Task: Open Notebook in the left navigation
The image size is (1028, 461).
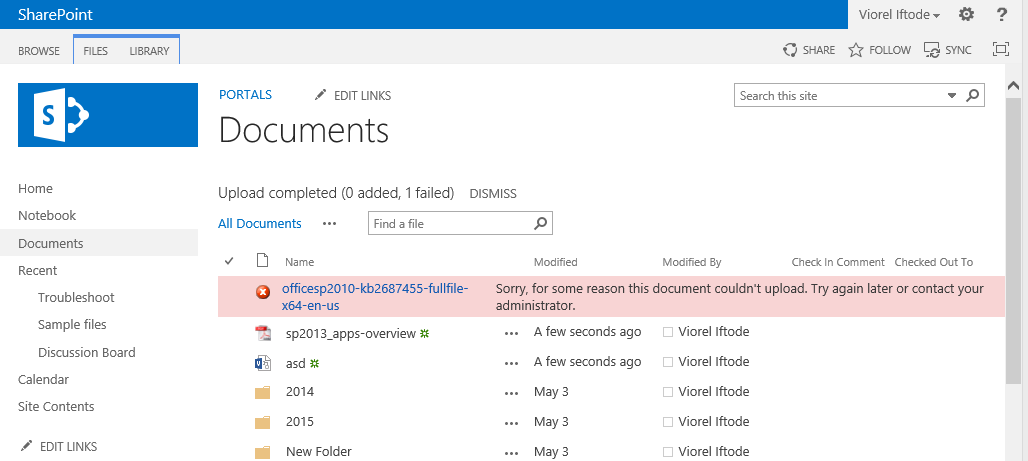Action: click(x=47, y=216)
